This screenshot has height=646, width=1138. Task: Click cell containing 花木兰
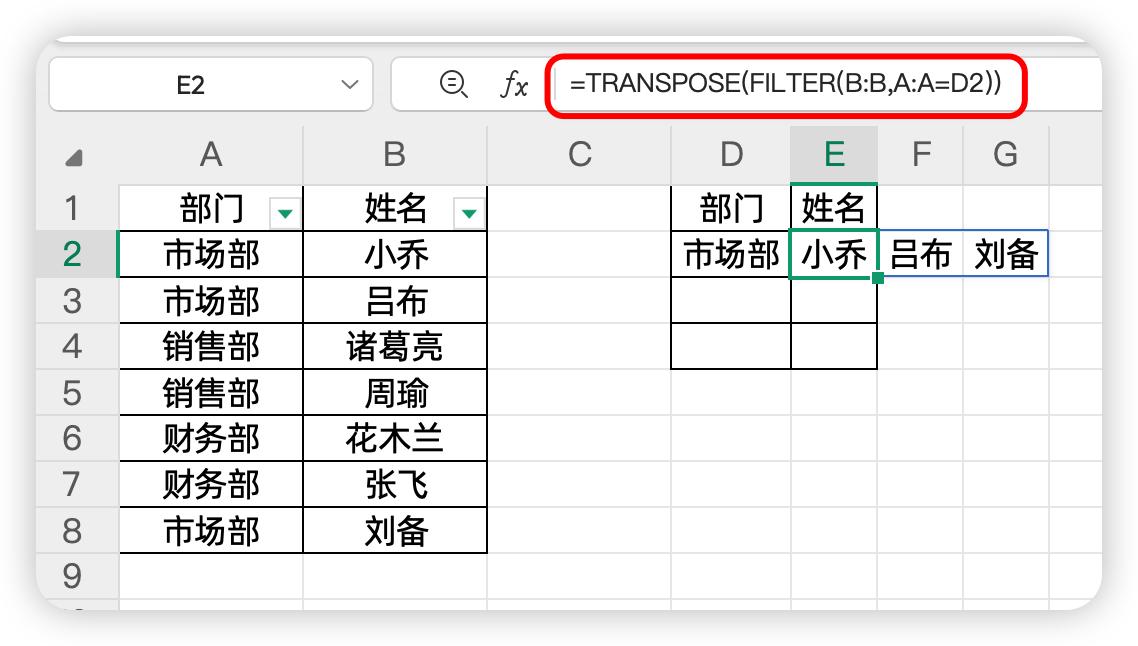[x=395, y=438]
